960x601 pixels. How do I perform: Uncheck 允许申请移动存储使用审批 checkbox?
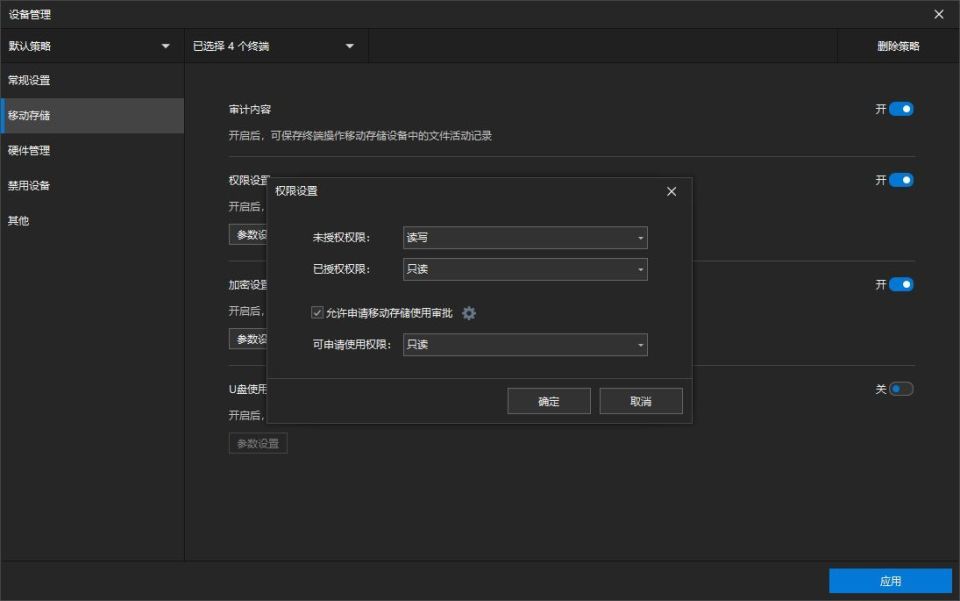click(317, 313)
